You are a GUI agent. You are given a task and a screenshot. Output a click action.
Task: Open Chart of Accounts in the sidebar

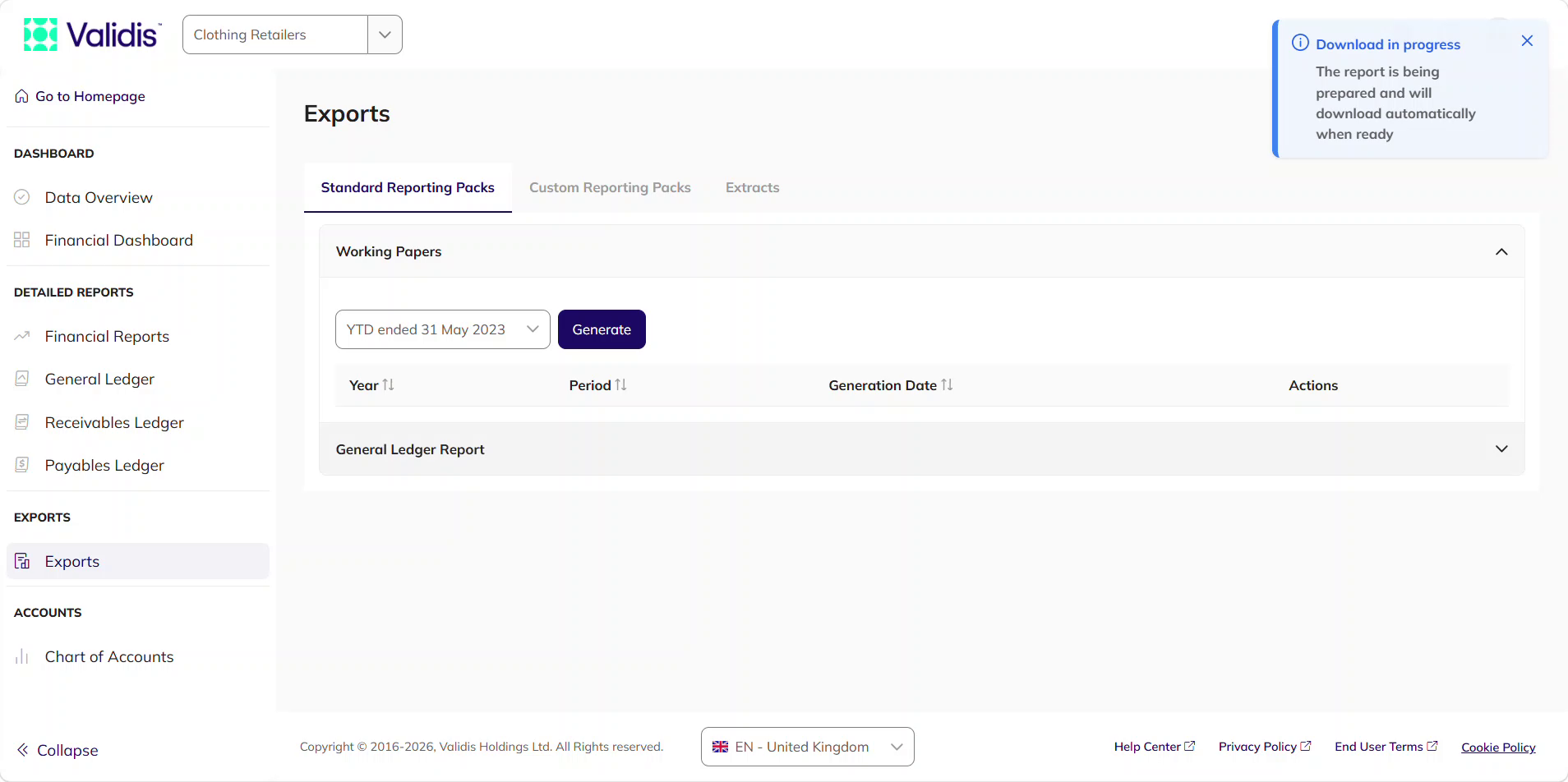138,656
